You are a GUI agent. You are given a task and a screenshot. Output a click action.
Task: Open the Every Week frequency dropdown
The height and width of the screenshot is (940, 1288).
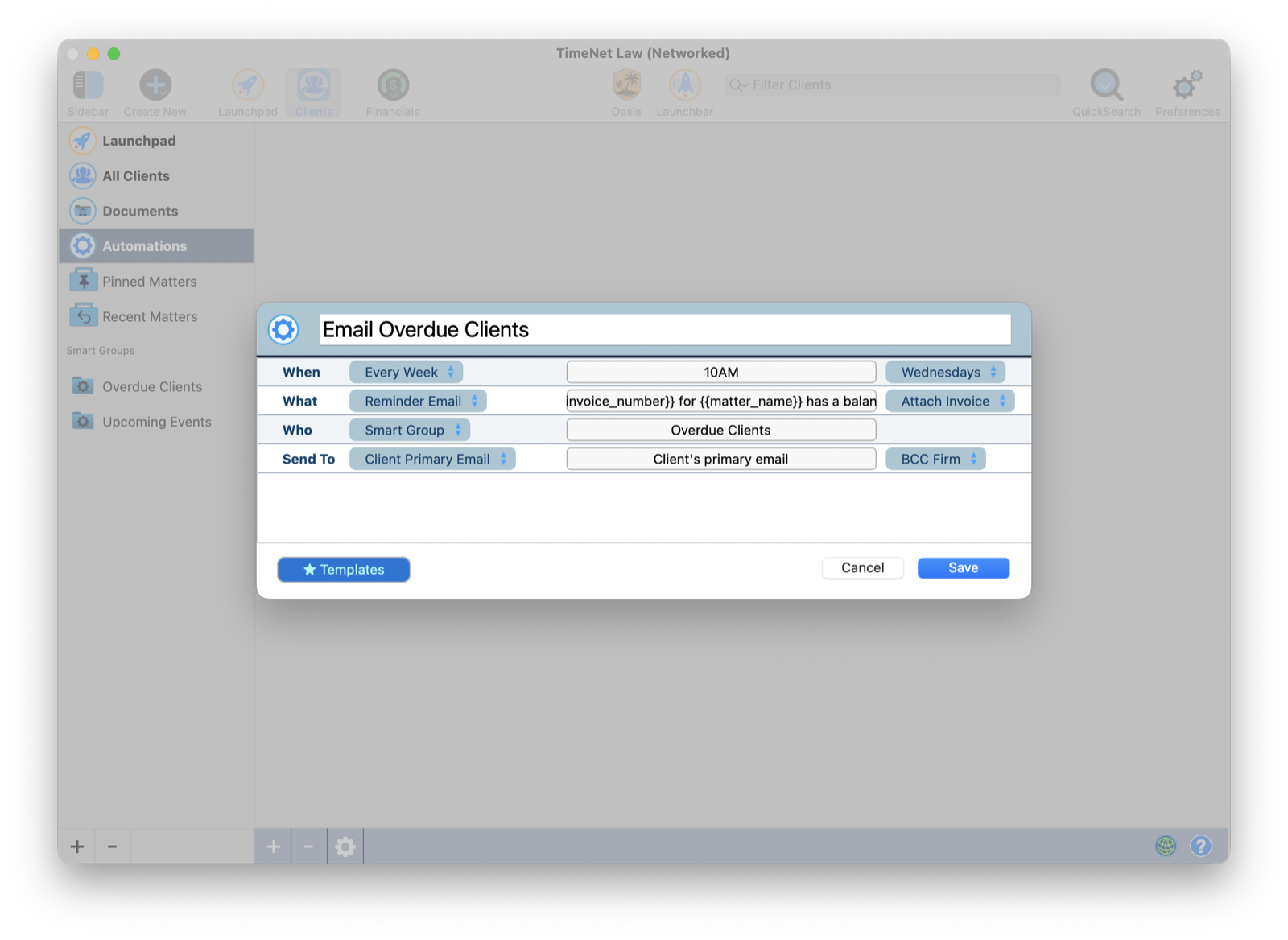(x=406, y=372)
